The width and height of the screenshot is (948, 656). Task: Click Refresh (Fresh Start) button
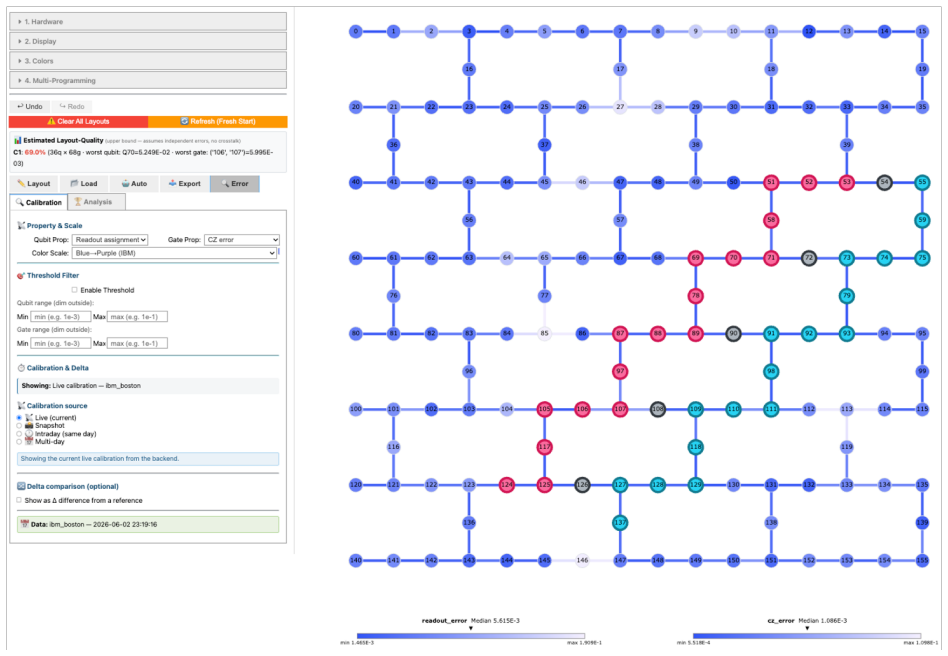218,122
